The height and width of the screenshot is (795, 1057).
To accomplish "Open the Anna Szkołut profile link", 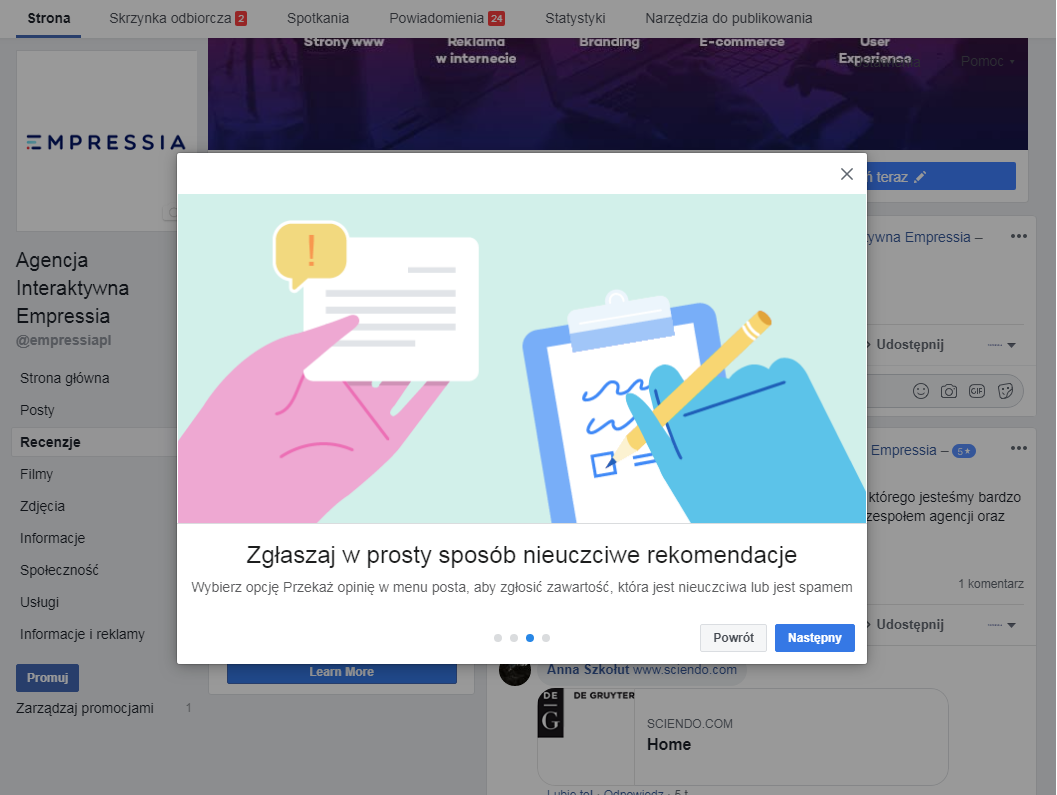I will [x=588, y=670].
